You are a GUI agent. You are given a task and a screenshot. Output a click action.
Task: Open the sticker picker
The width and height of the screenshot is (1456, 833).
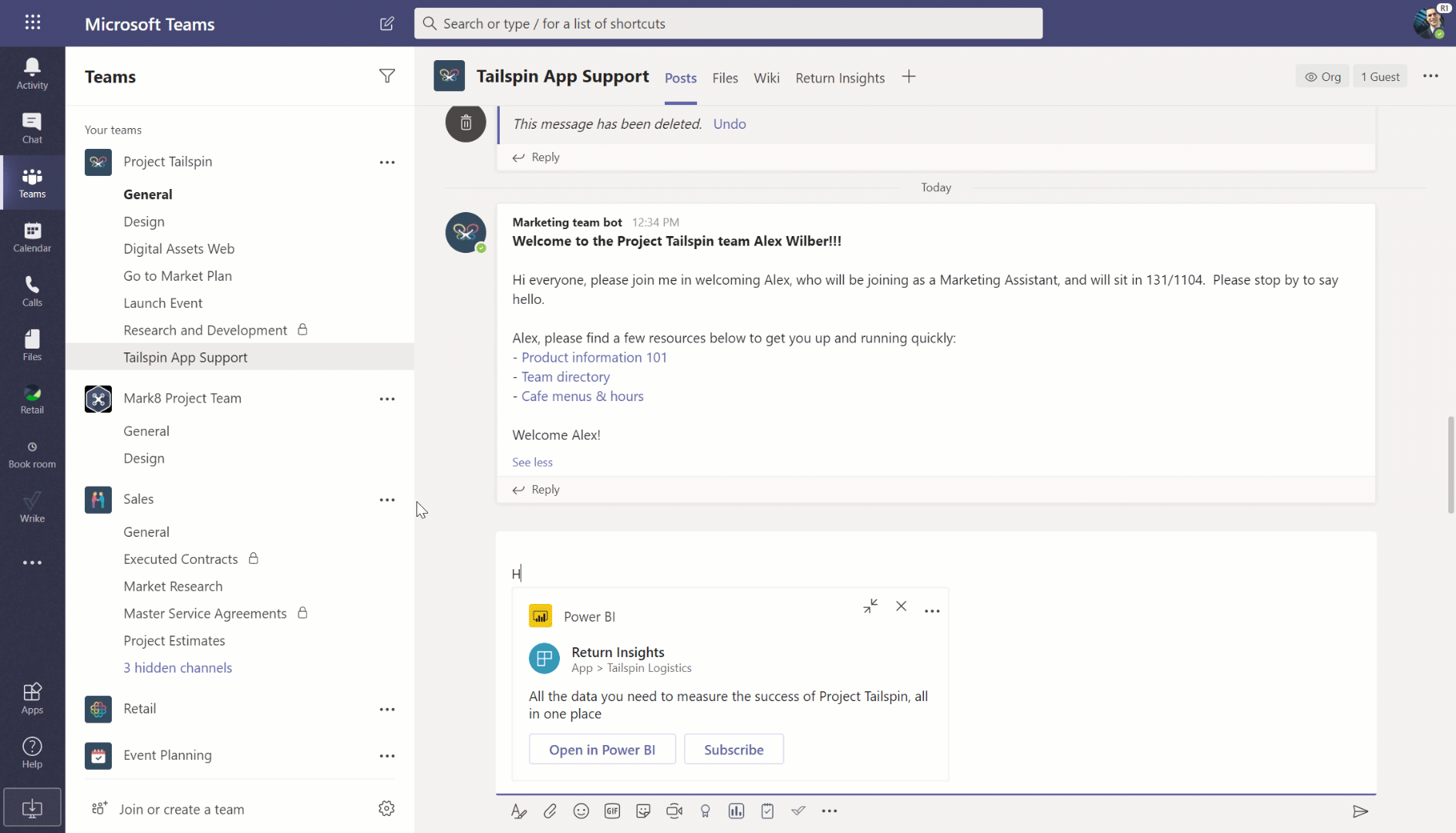pos(643,811)
